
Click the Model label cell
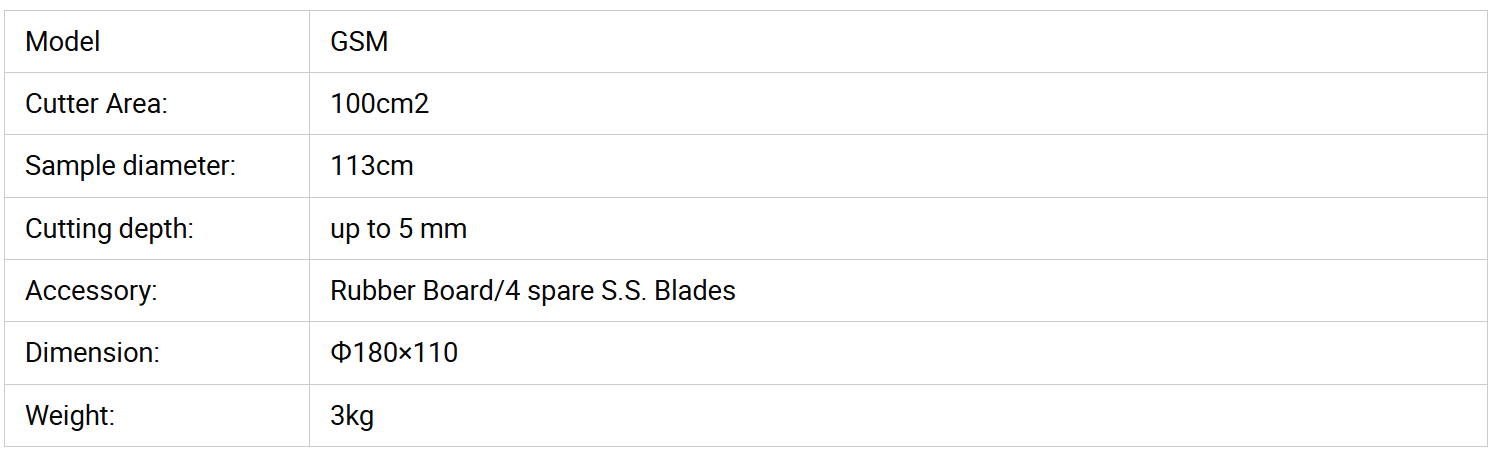[x=62, y=42]
